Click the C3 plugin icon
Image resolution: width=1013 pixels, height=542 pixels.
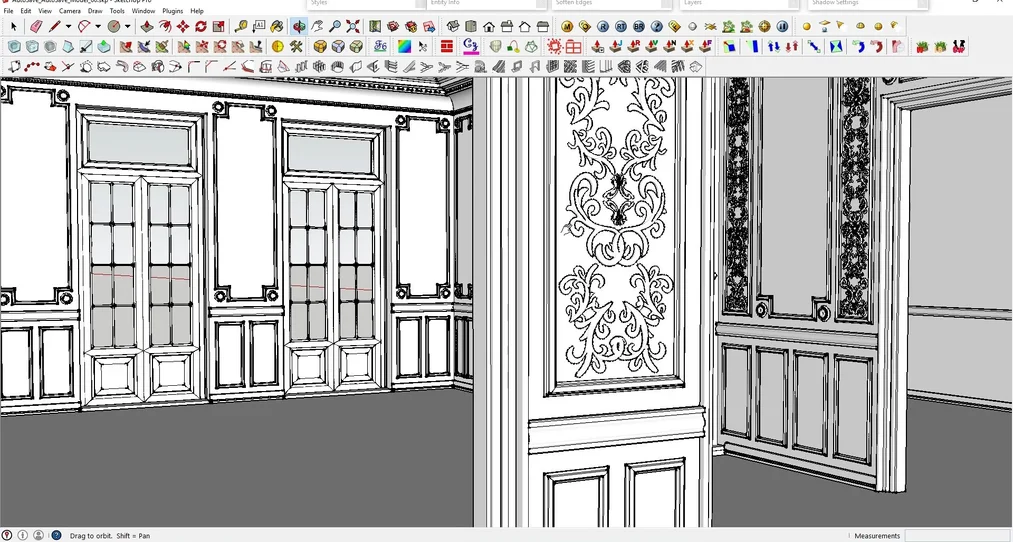click(x=471, y=47)
